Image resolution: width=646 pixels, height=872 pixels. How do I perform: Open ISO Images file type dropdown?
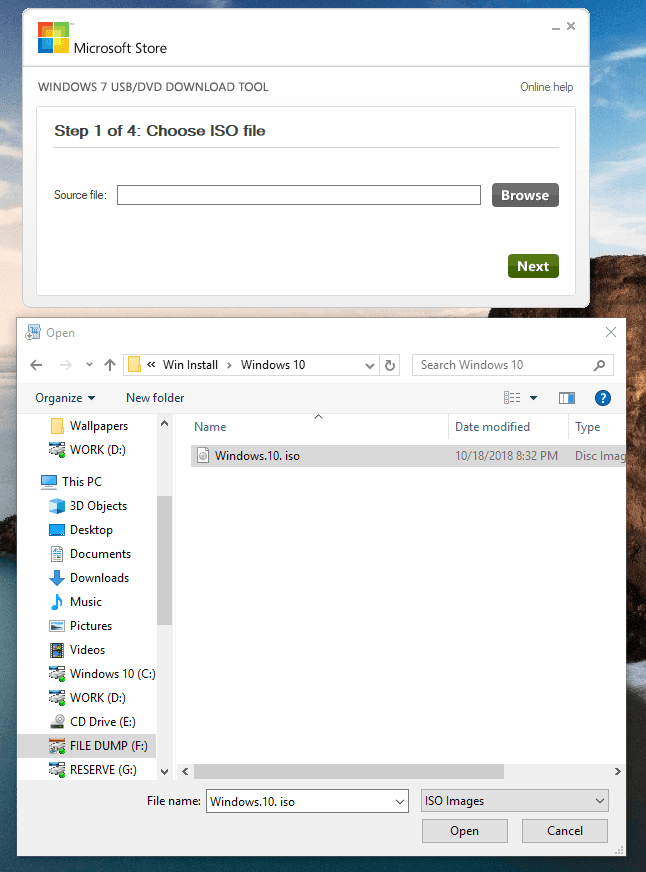tap(515, 801)
